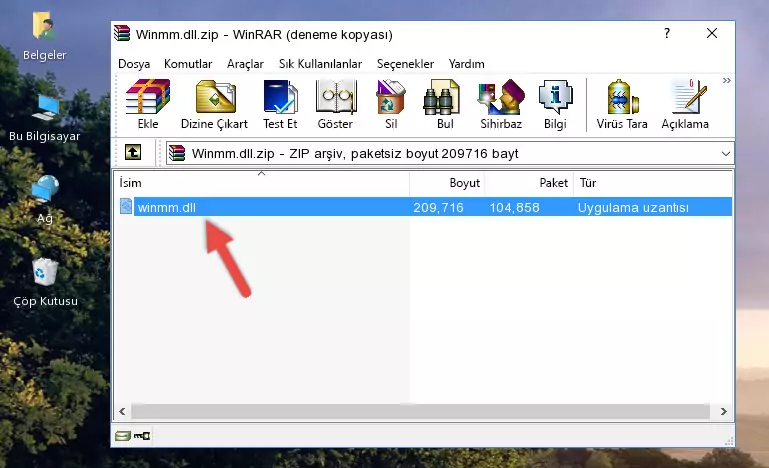Start the Virüs Tara scan

[x=622, y=104]
